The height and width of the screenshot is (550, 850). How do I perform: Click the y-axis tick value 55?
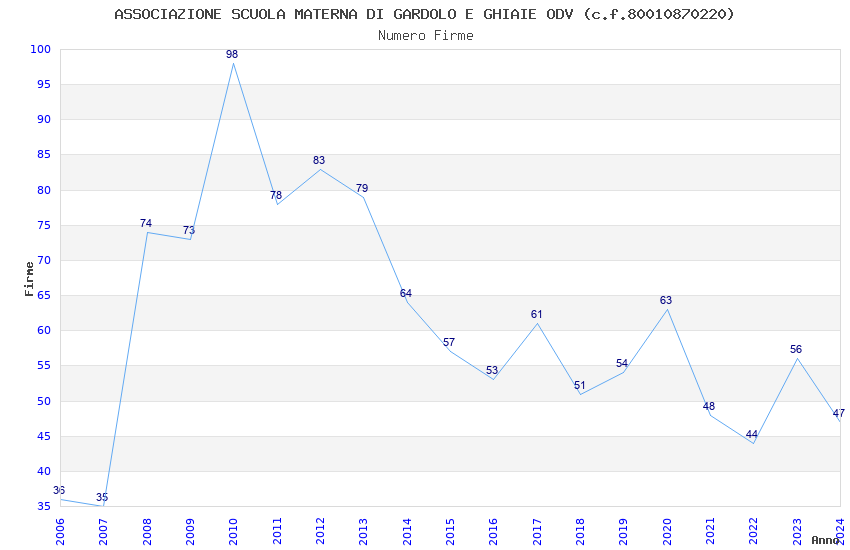tap(44, 366)
